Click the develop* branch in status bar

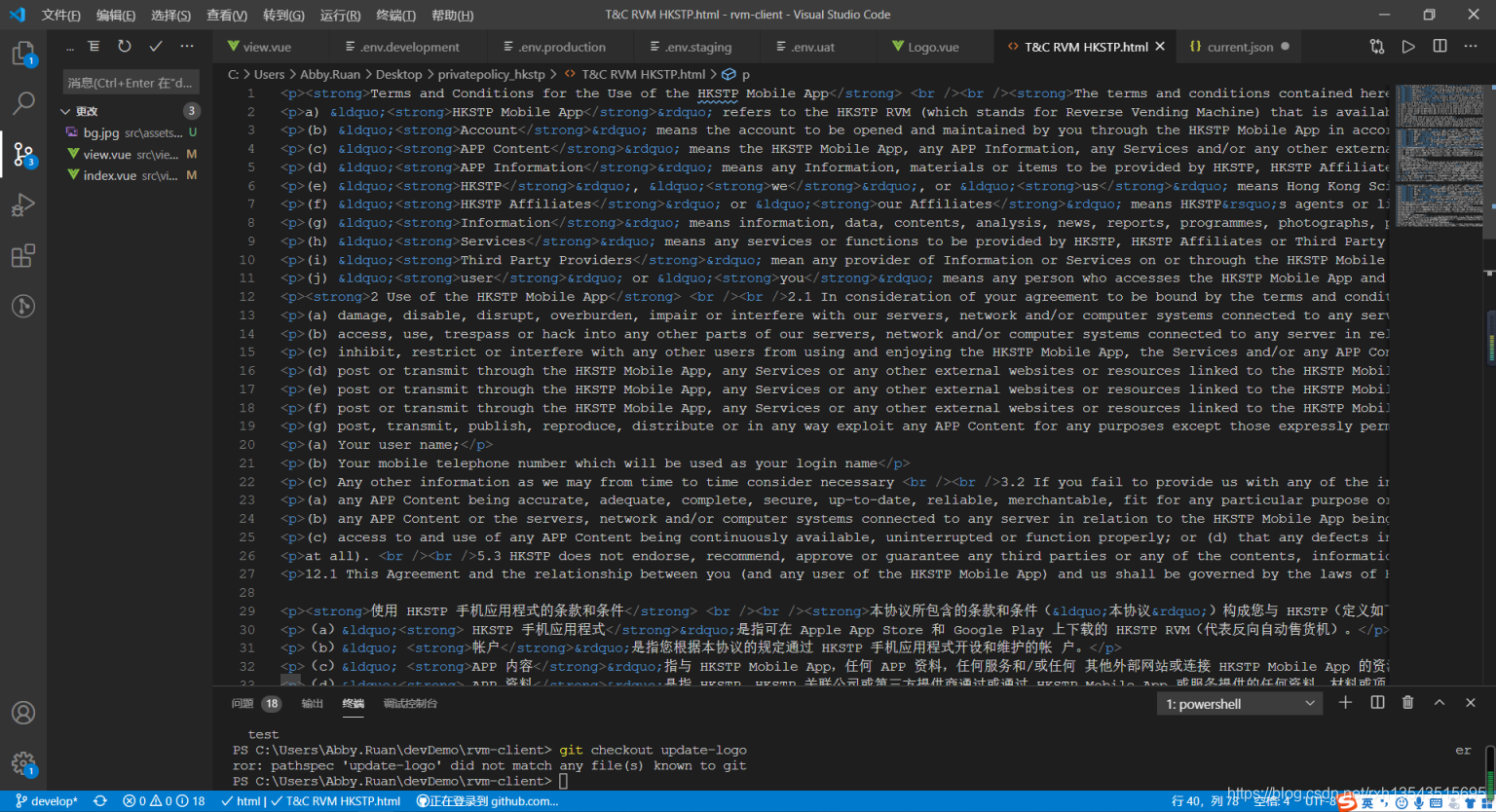(x=47, y=801)
